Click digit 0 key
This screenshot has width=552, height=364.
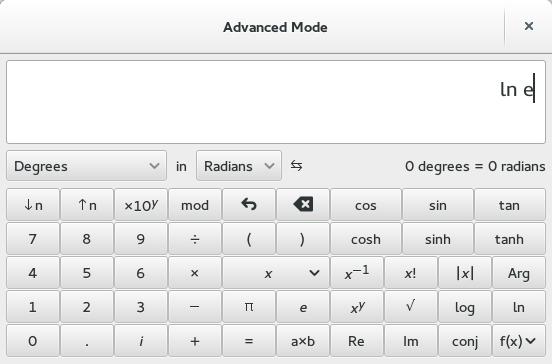pyautogui.click(x=33, y=341)
